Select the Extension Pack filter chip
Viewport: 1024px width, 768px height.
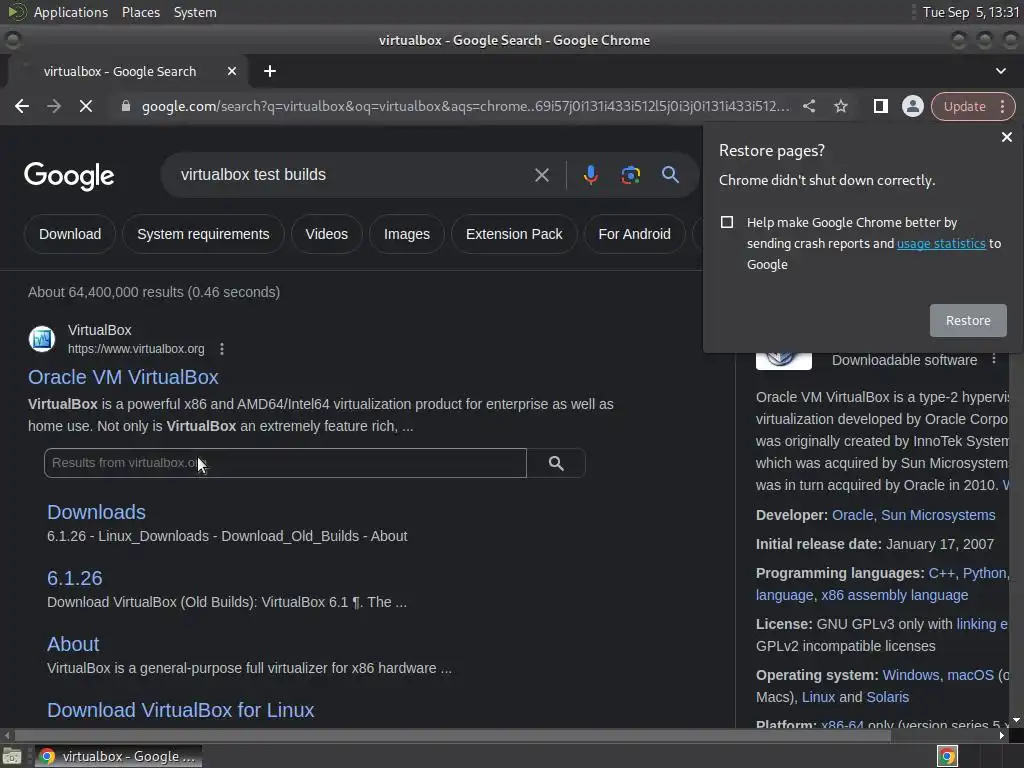pyautogui.click(x=514, y=234)
